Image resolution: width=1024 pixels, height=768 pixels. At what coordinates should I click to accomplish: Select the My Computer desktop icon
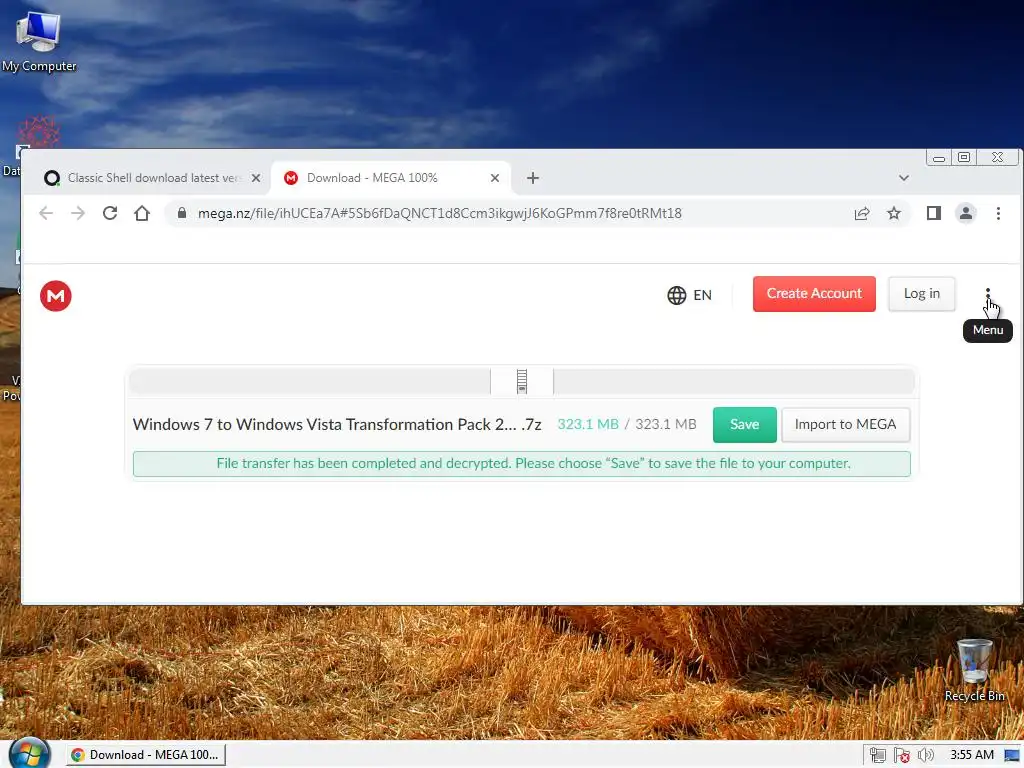(x=39, y=41)
